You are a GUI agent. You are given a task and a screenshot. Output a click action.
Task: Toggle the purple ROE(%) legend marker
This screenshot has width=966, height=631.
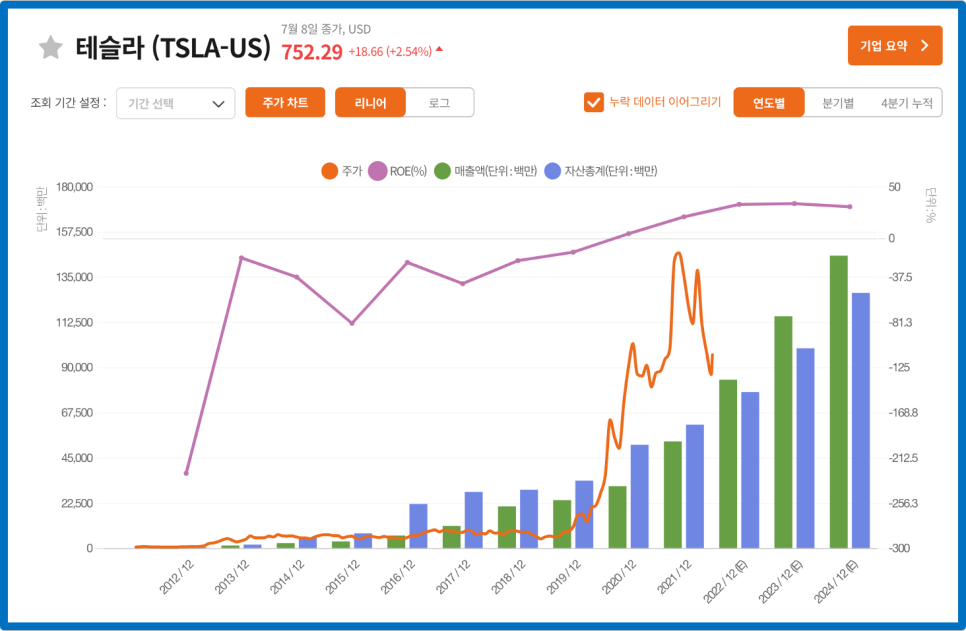pyautogui.click(x=378, y=171)
